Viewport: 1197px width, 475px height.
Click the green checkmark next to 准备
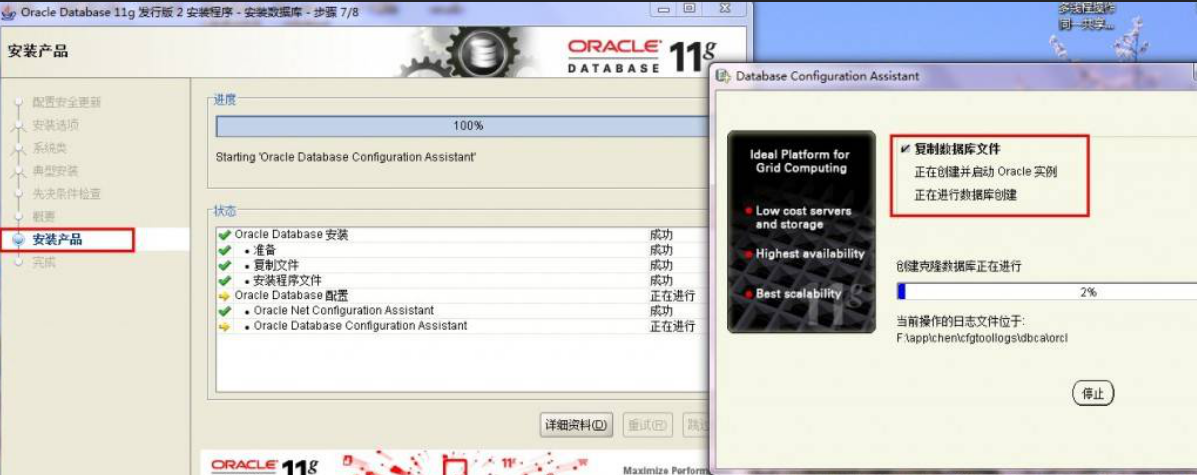tap(224, 250)
